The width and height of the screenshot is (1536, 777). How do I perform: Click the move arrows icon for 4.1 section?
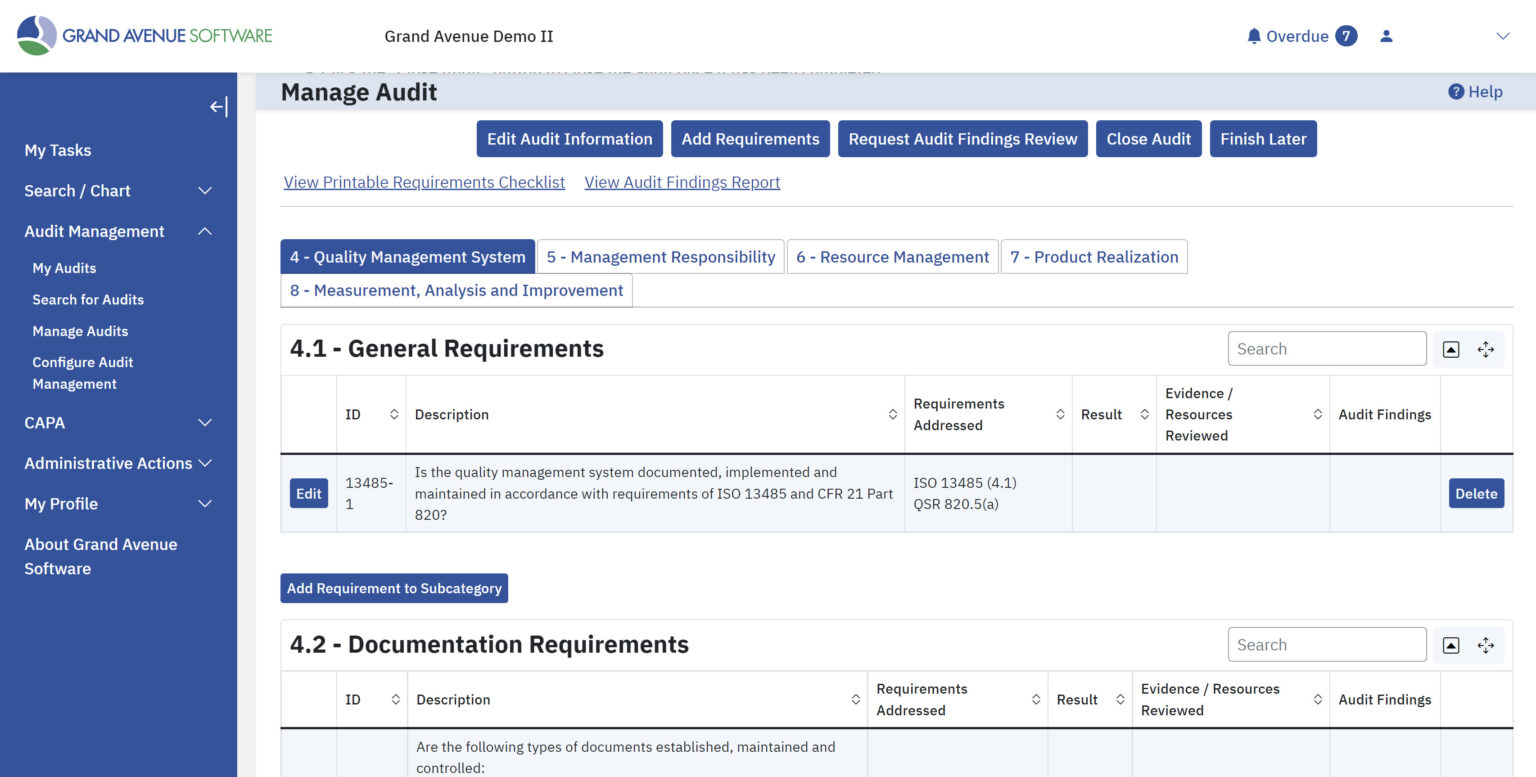click(1486, 349)
